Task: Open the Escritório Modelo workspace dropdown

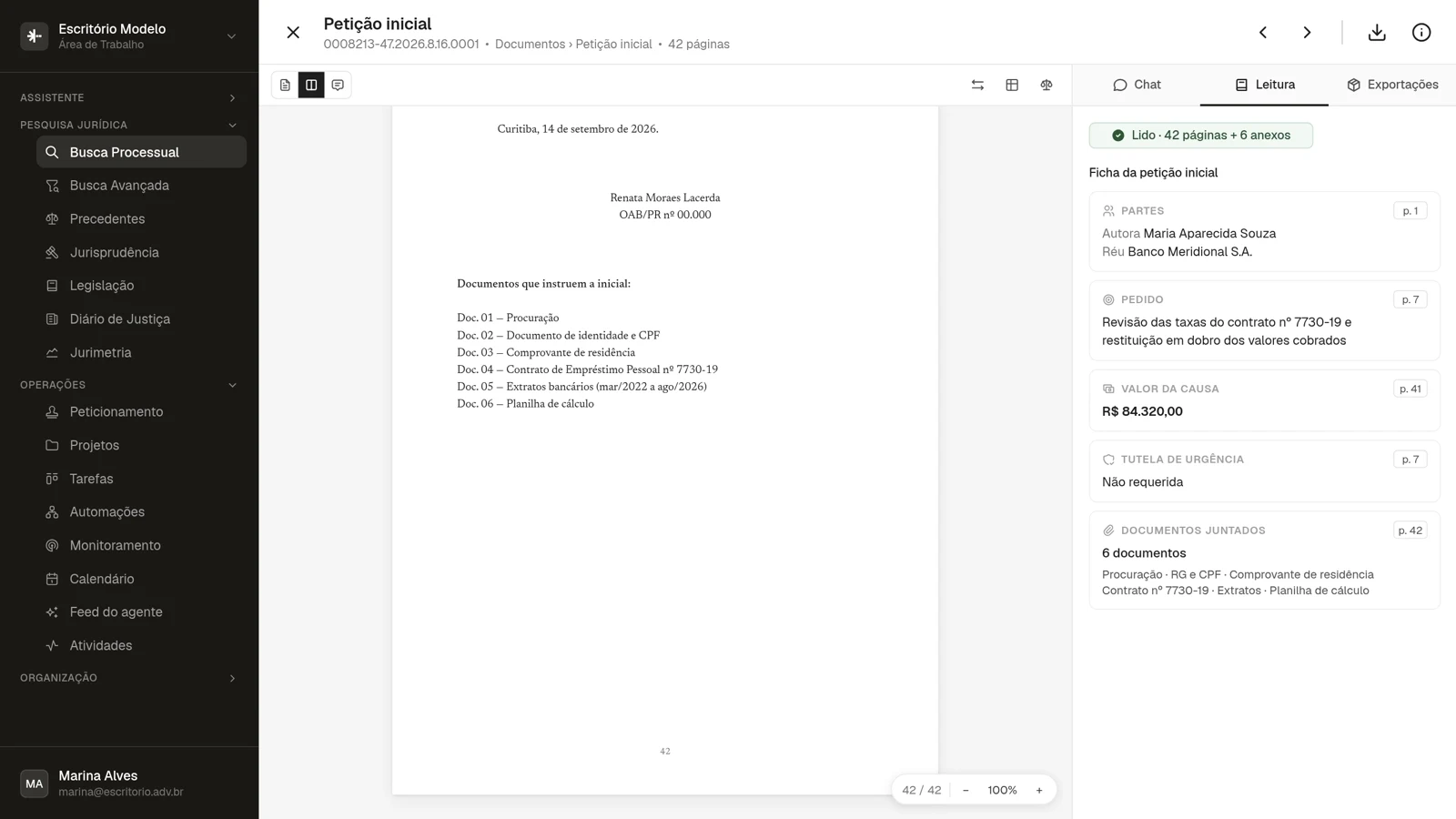Action: [128, 35]
